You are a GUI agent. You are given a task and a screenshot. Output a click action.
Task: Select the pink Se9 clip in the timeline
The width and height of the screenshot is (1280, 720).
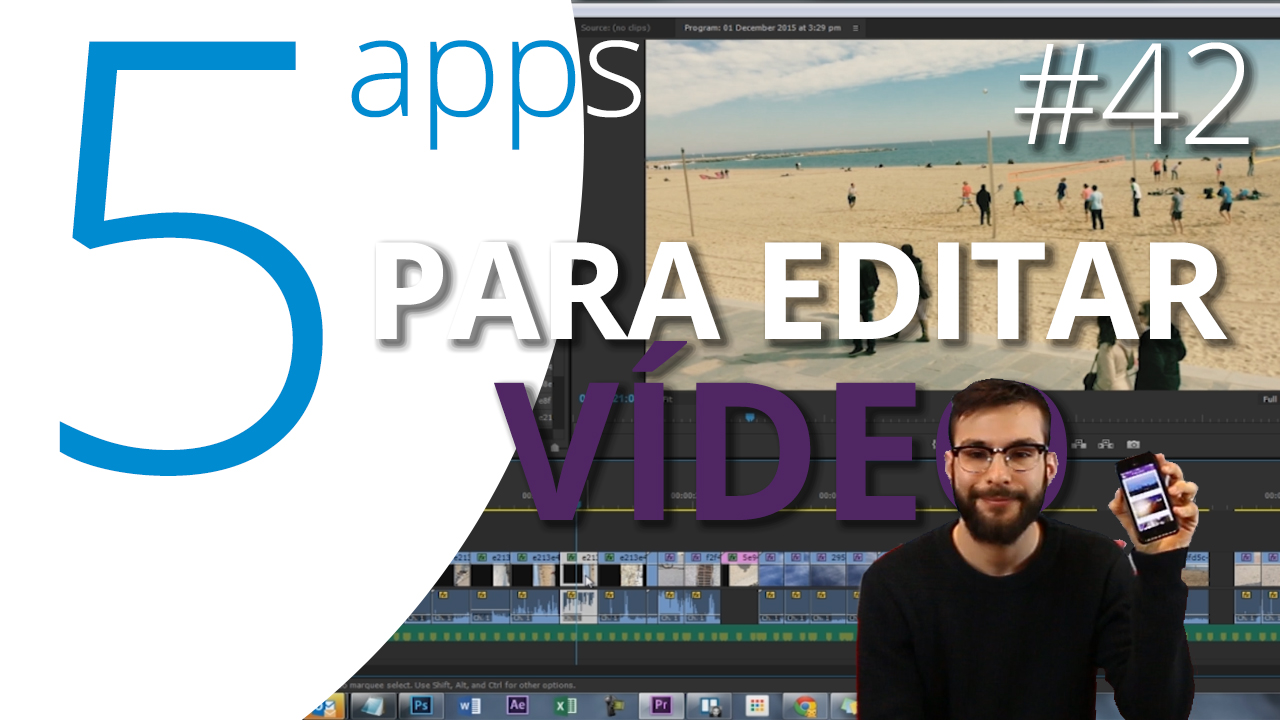pyautogui.click(x=742, y=556)
